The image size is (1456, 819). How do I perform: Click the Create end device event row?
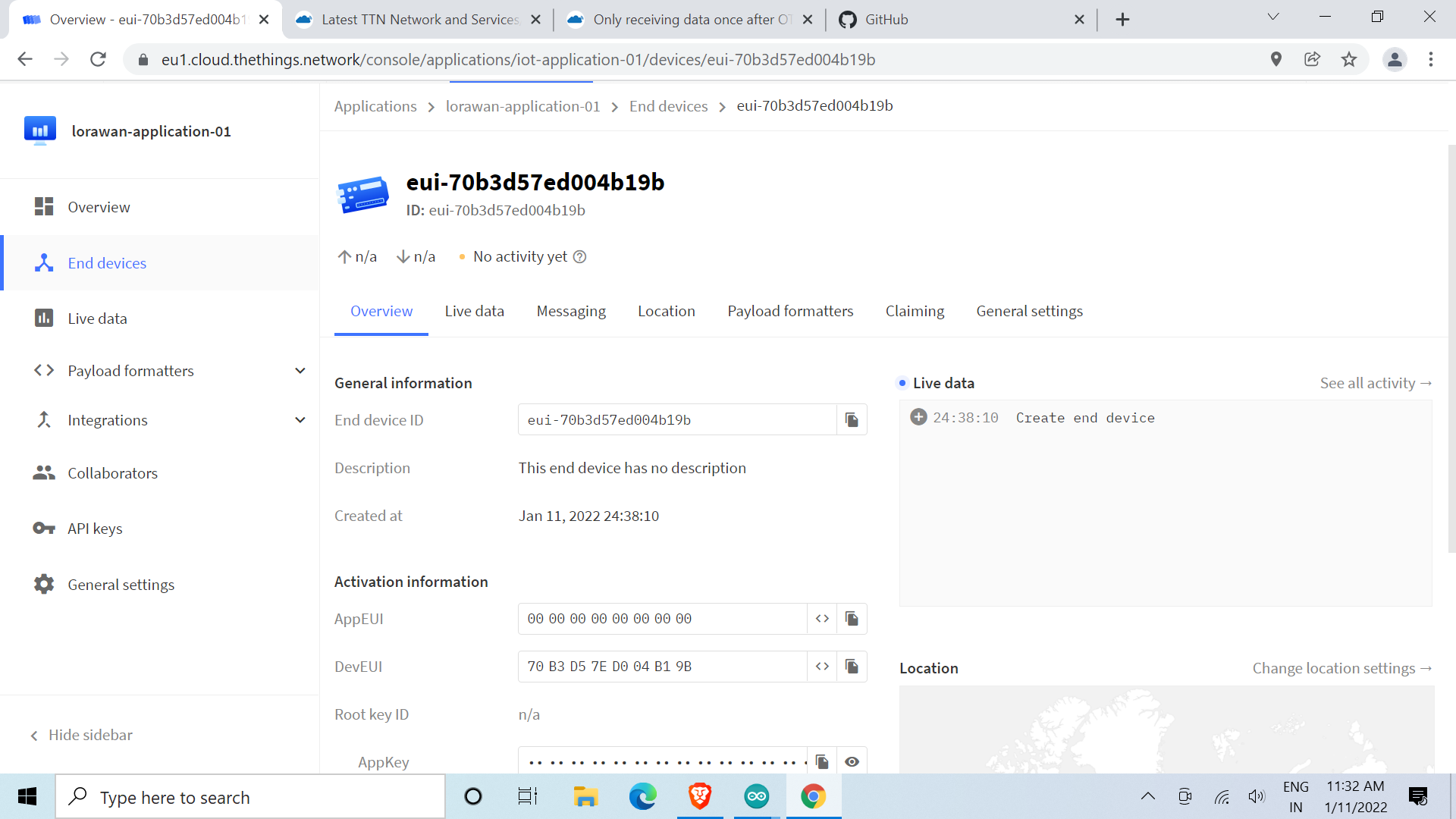[1166, 418]
